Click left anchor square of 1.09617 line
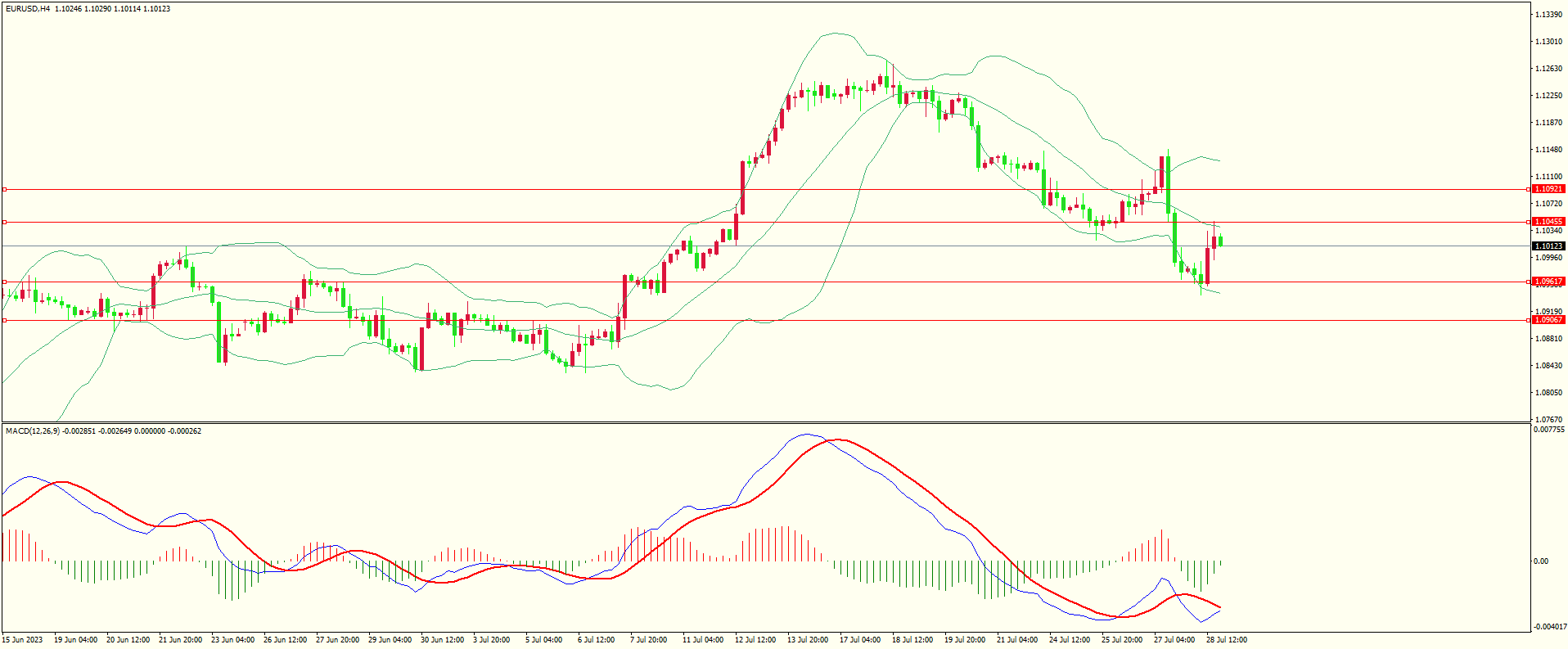 coord(4,282)
